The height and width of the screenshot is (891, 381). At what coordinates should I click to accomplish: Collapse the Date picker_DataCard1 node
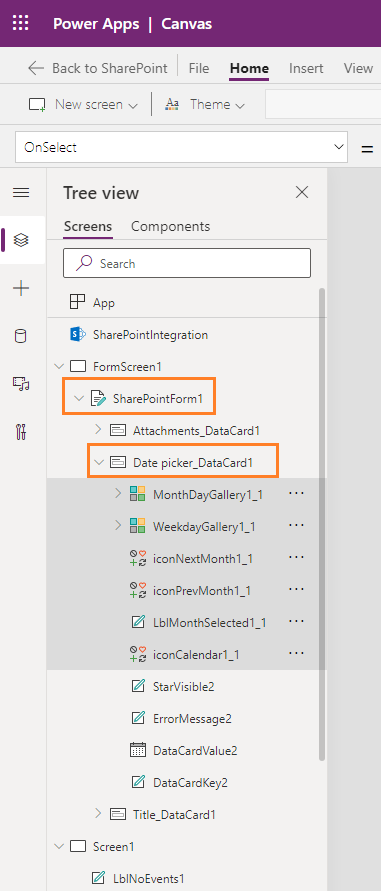99,462
